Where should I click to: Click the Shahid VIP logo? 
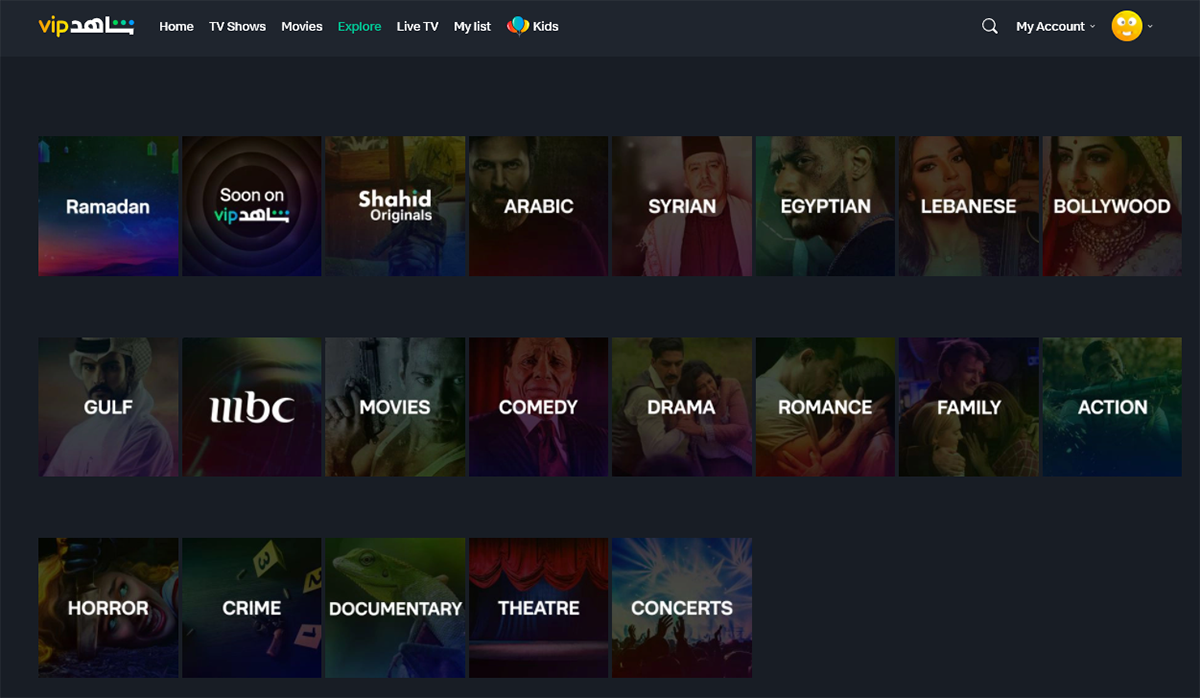[86, 25]
